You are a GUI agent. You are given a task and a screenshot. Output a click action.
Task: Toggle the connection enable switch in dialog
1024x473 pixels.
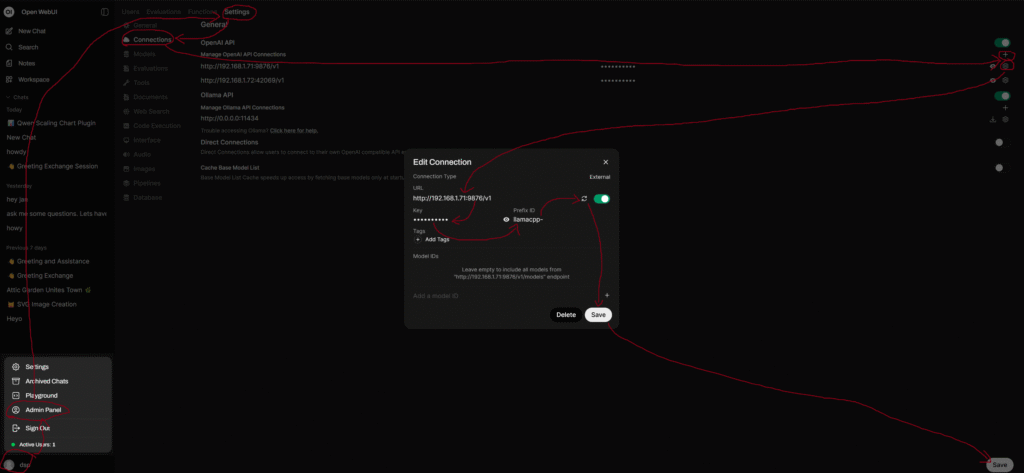(x=602, y=199)
